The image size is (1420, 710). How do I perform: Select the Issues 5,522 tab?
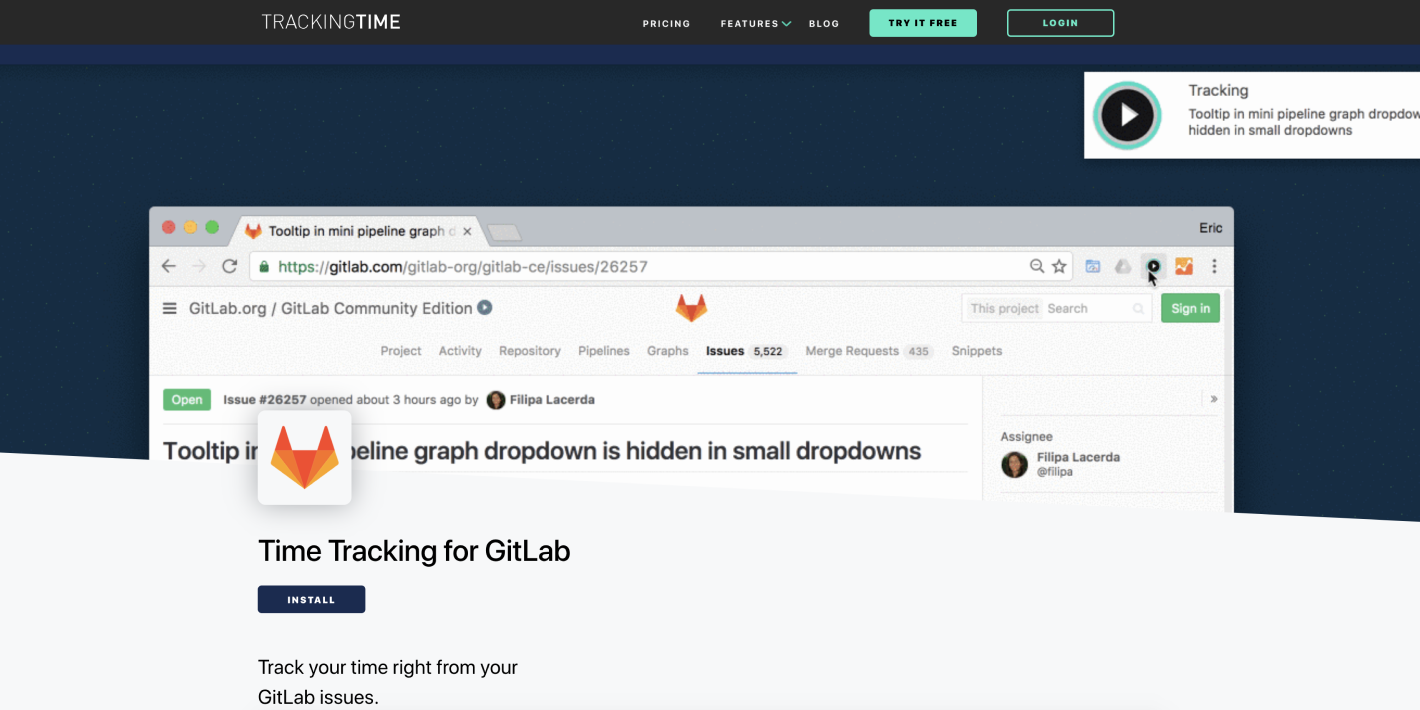[x=747, y=351]
